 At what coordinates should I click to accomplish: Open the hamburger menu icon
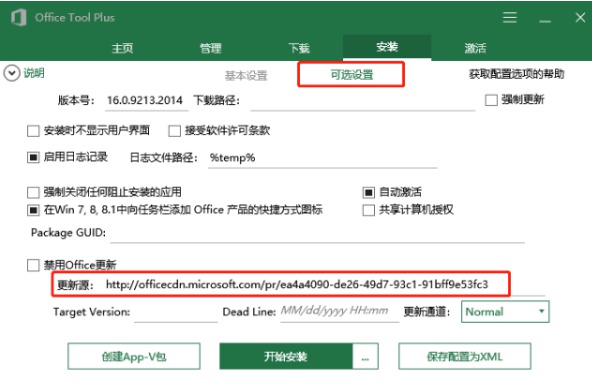[510, 17]
